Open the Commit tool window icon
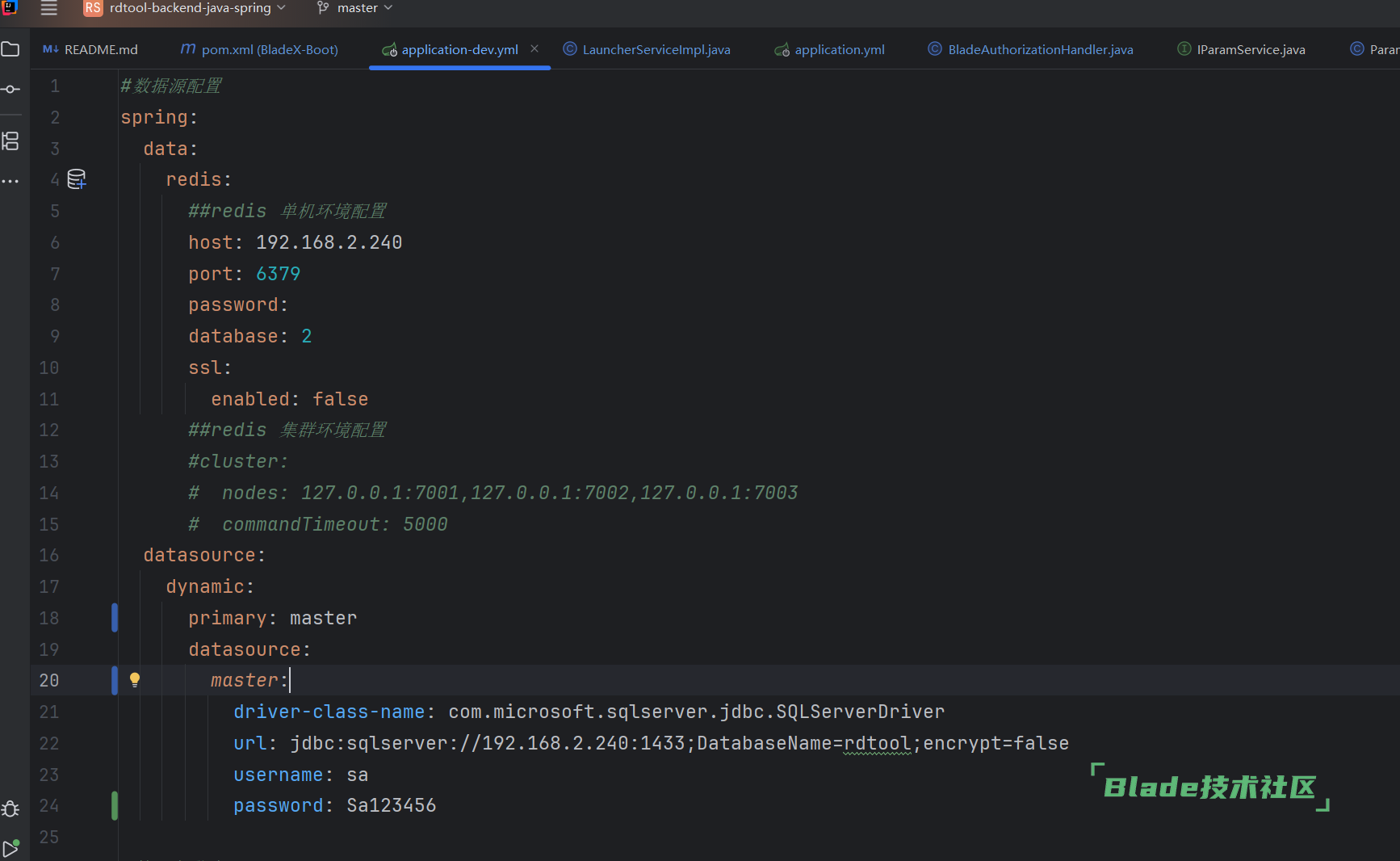This screenshot has height=861, width=1400. pyautogui.click(x=10, y=89)
